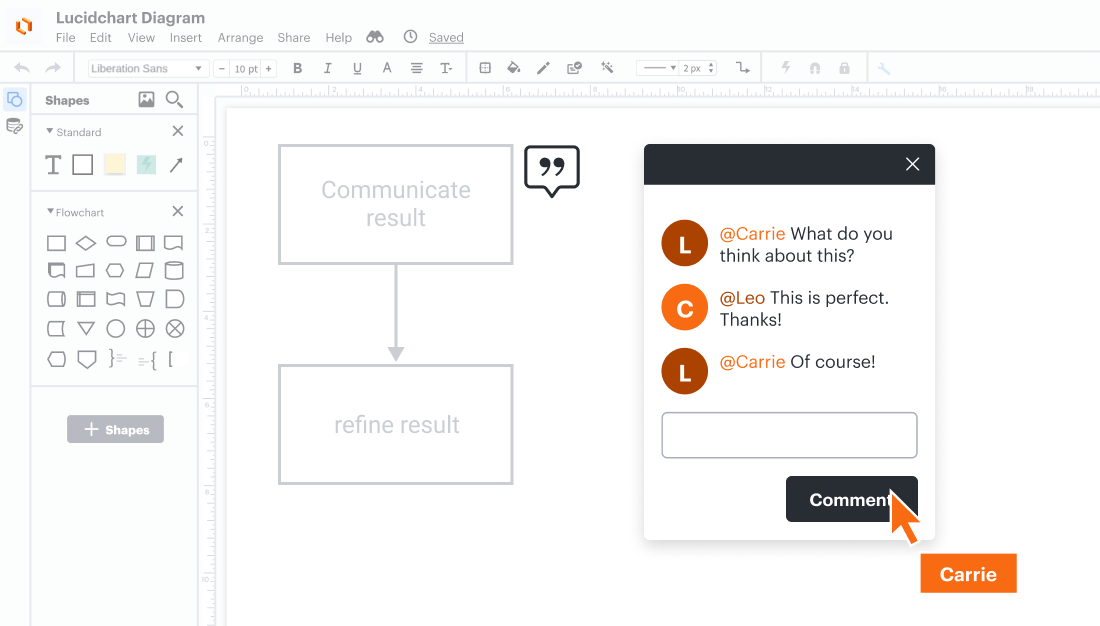Click the binoculars find icon

pos(375,37)
